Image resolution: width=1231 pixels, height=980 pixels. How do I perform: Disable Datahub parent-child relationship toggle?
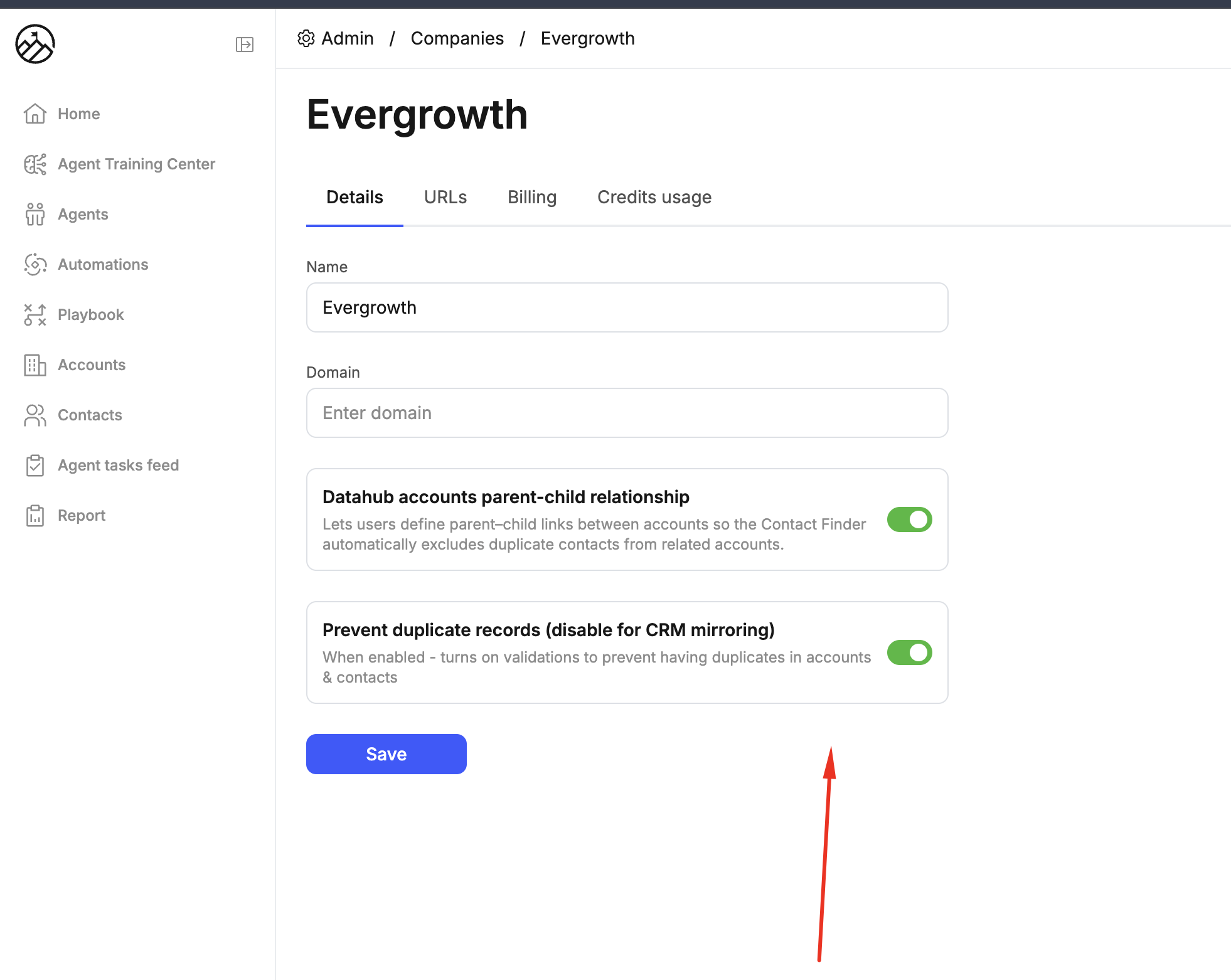[909, 519]
